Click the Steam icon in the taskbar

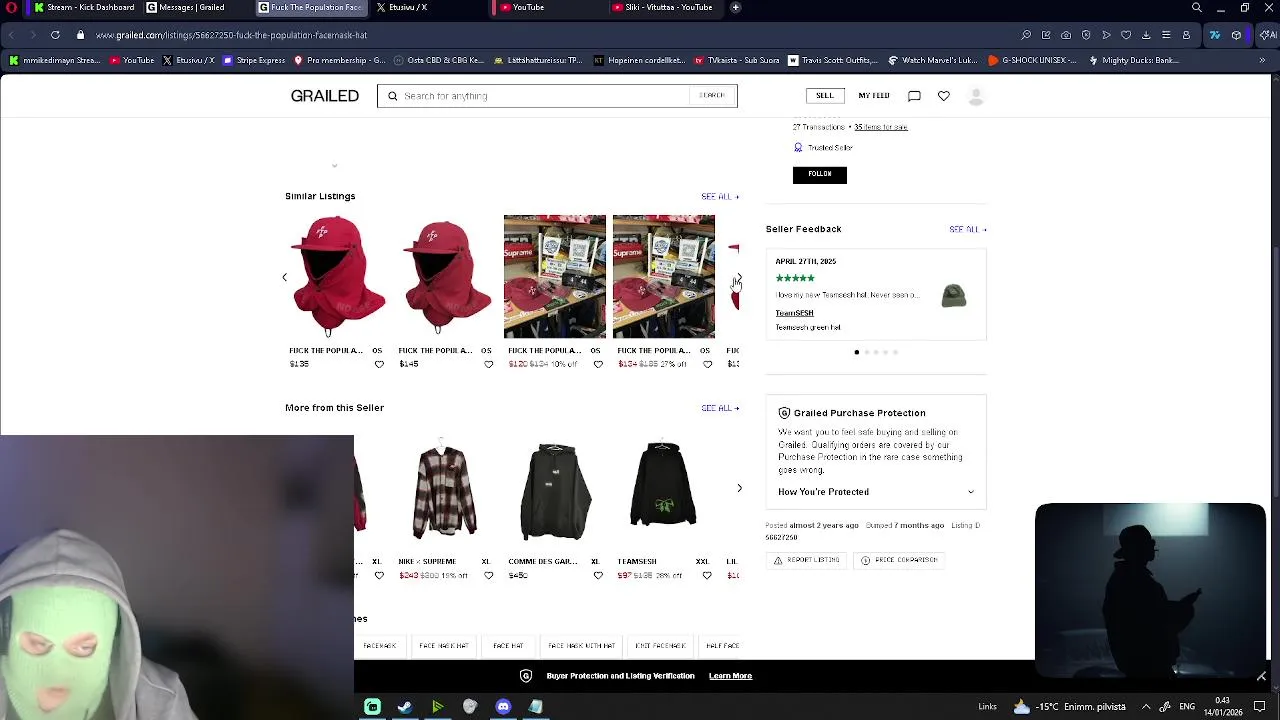tap(405, 707)
